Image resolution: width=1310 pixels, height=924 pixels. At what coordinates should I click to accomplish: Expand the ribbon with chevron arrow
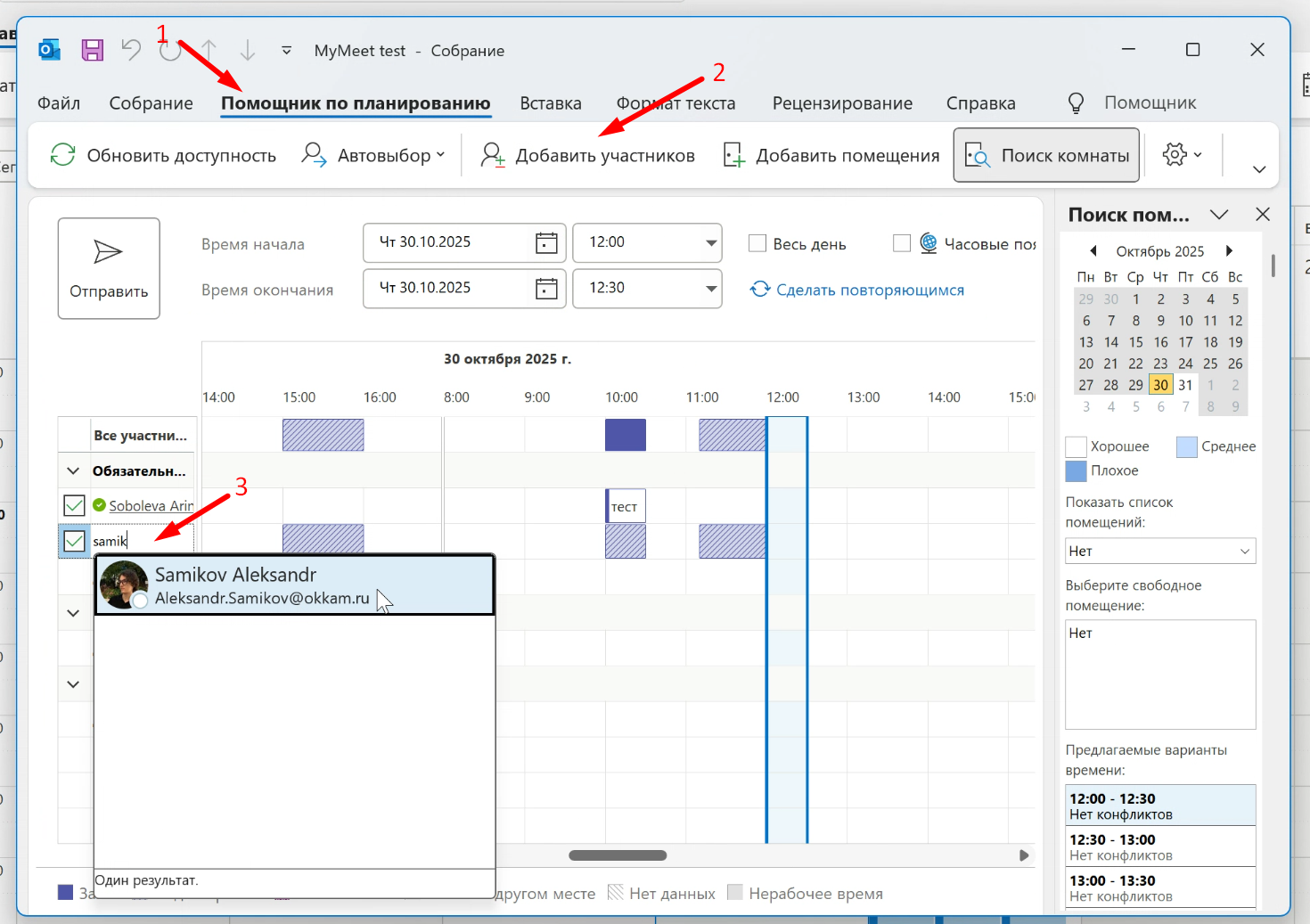coord(1259,169)
